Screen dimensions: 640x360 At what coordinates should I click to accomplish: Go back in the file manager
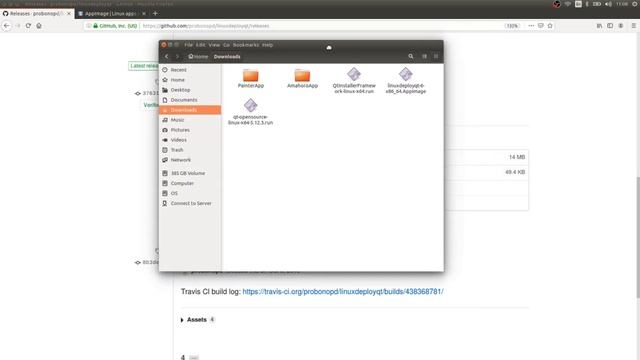[x=167, y=56]
